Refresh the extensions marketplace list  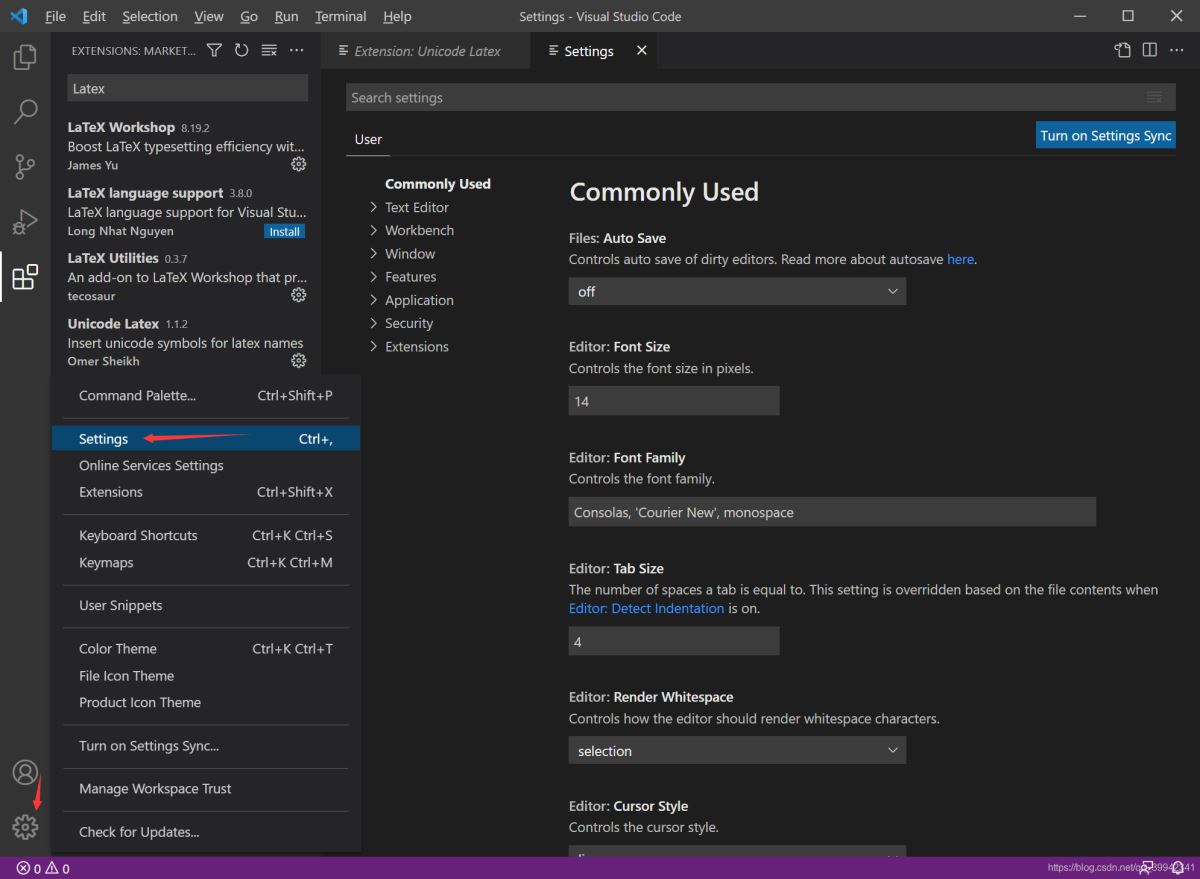241,50
